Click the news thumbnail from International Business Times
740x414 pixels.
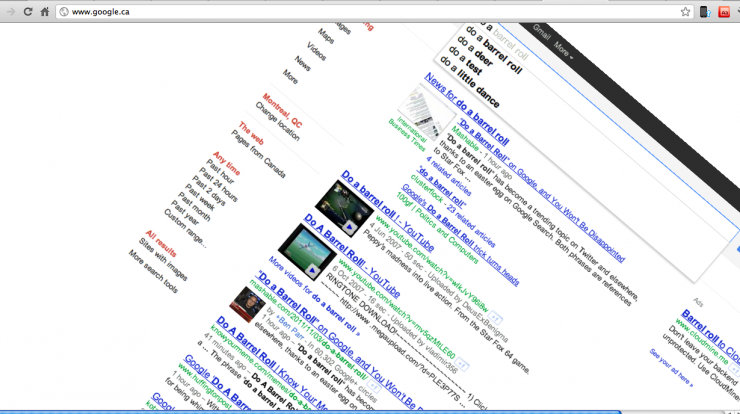426,113
